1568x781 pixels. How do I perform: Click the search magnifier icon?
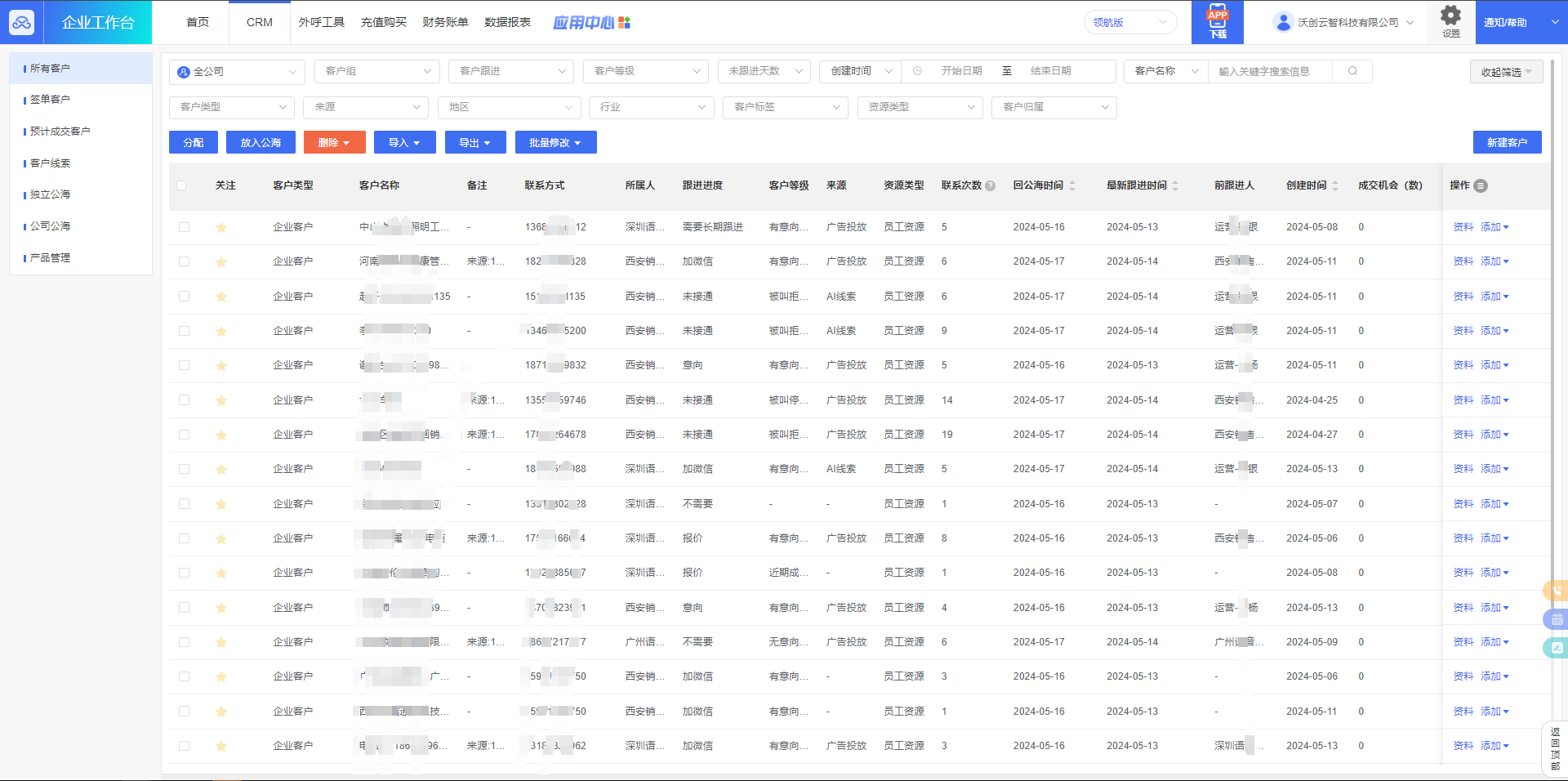[1352, 71]
